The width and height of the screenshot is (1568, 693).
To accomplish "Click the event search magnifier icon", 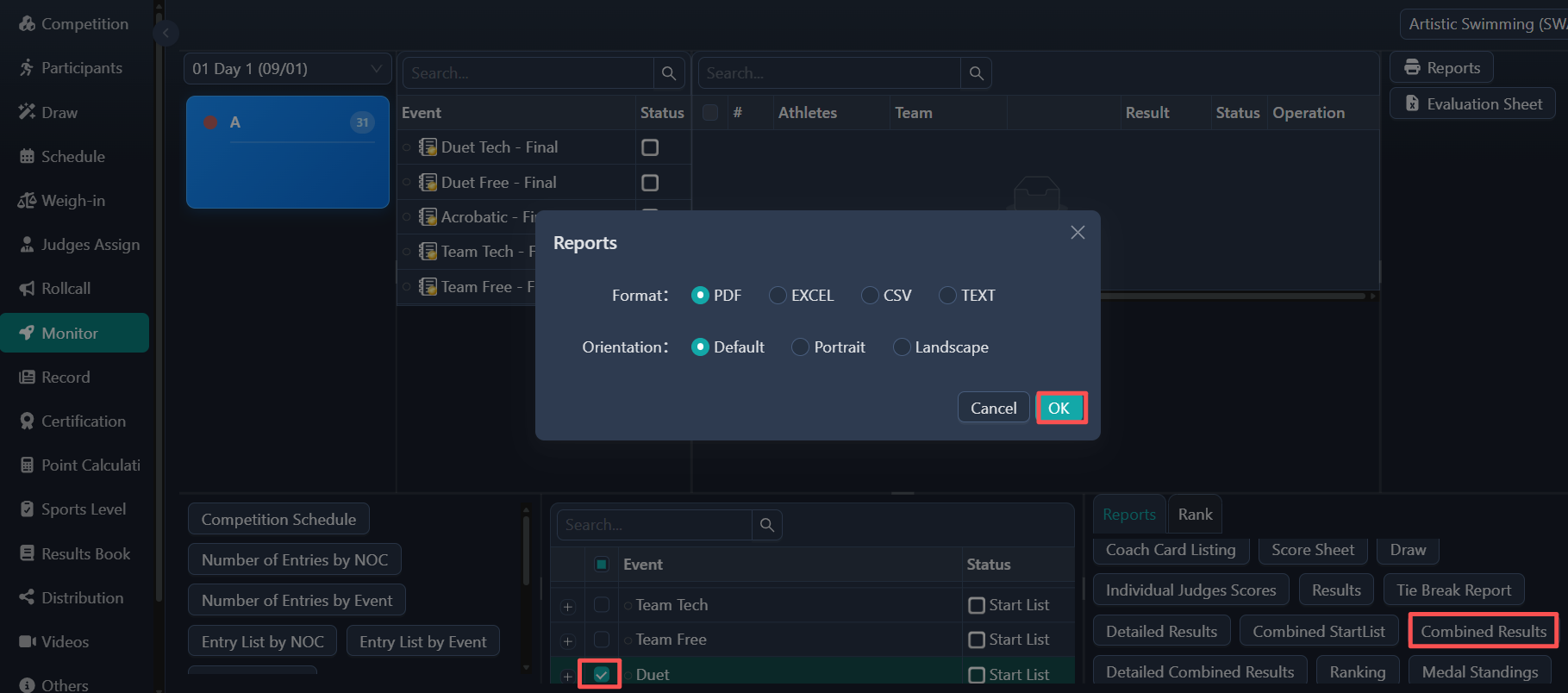I will (x=669, y=73).
